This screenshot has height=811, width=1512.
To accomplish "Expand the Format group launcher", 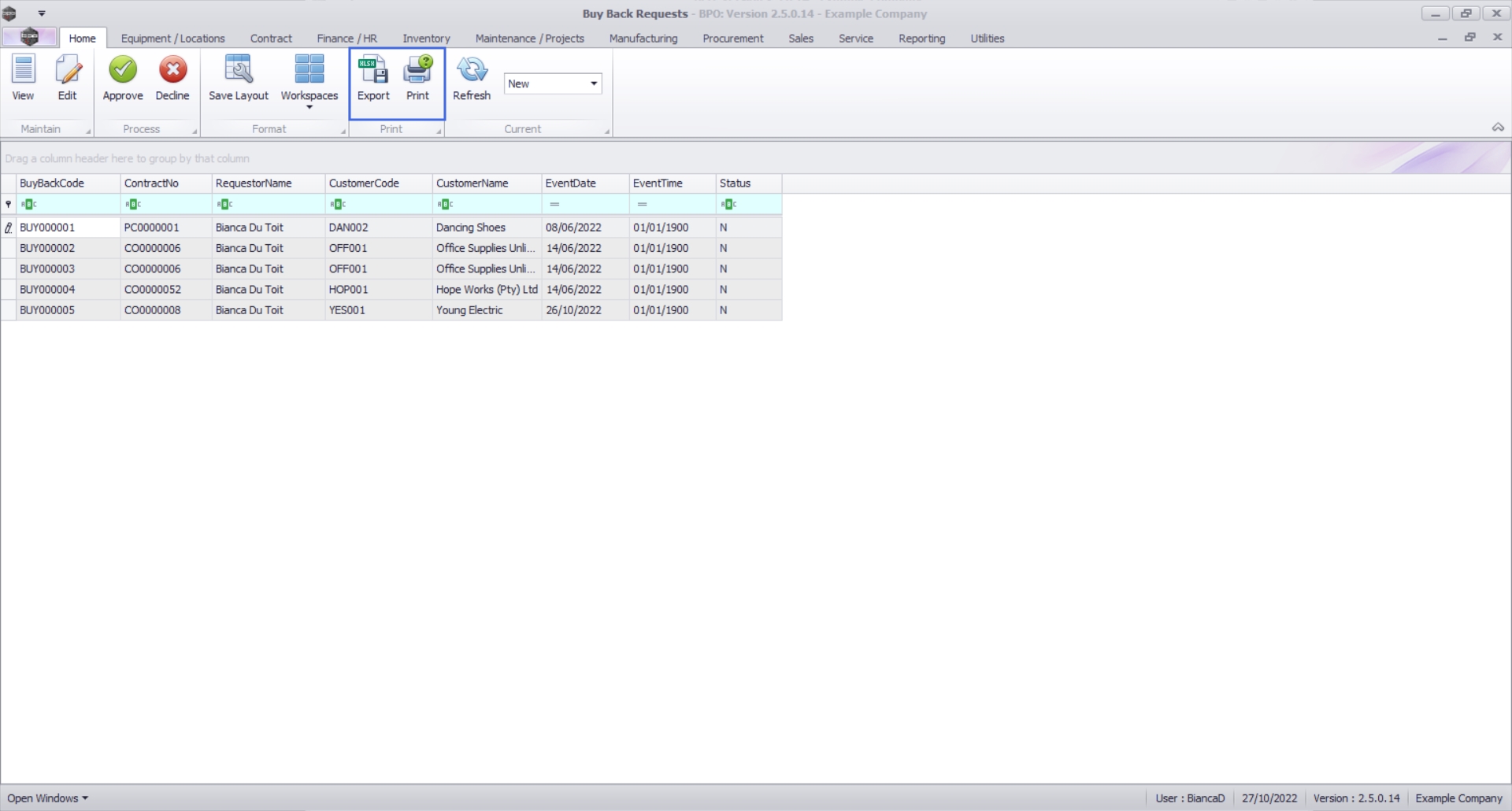I will (343, 131).
